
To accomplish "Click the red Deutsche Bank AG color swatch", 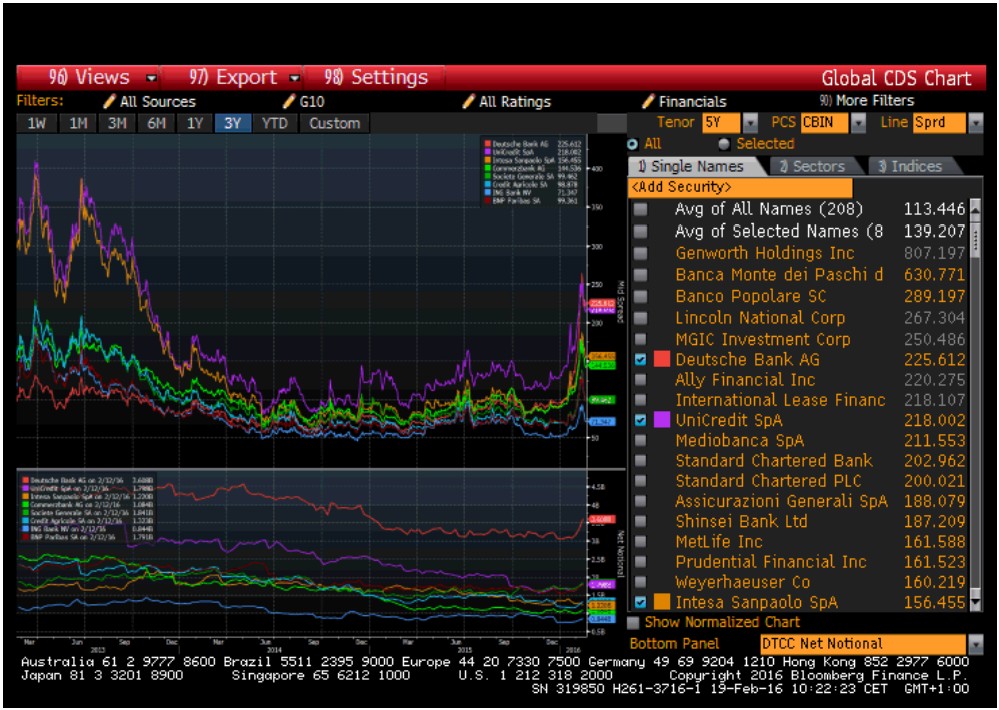I will tap(662, 359).
